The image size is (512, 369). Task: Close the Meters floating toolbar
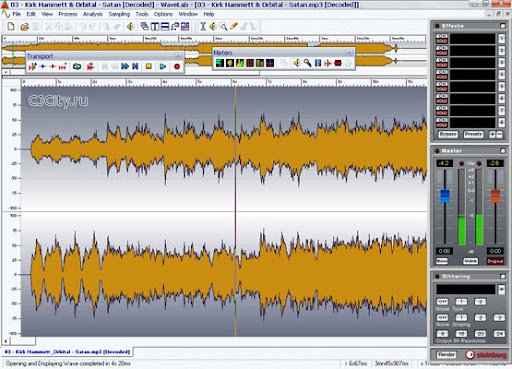point(349,52)
